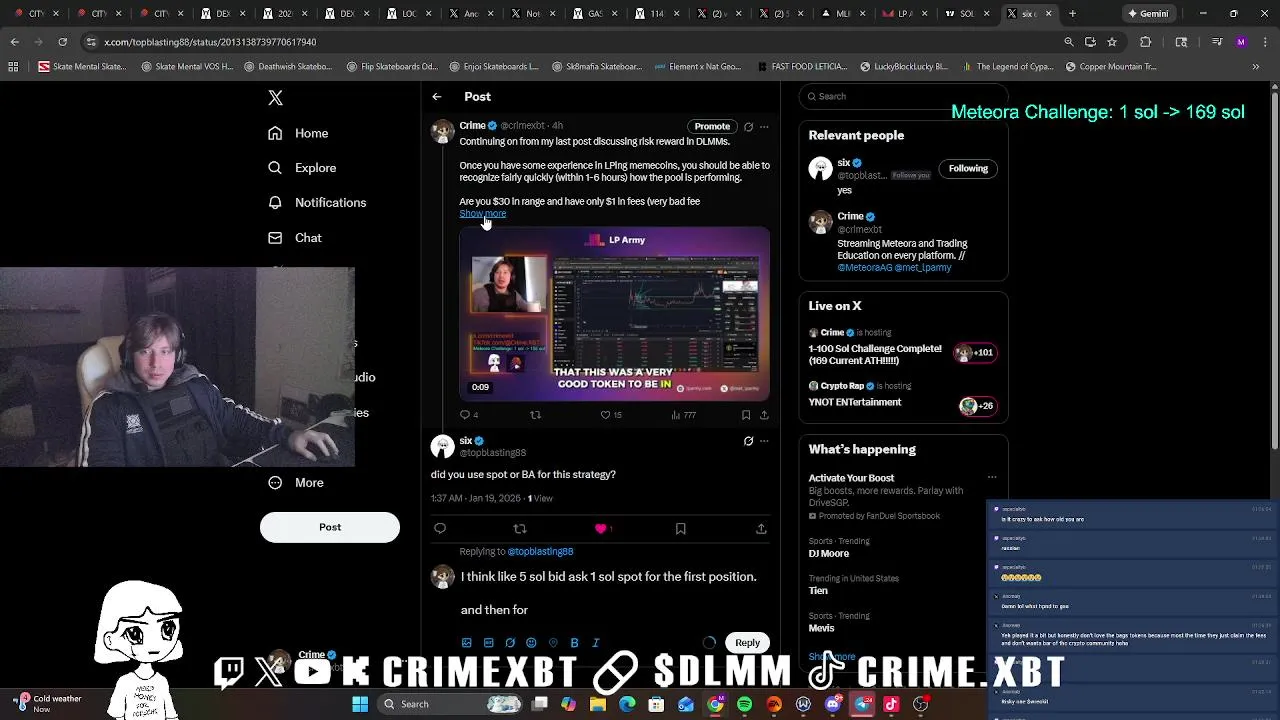Open @topblasting88 link in Replying to
Image resolution: width=1280 pixels, height=720 pixels.
[x=540, y=551]
